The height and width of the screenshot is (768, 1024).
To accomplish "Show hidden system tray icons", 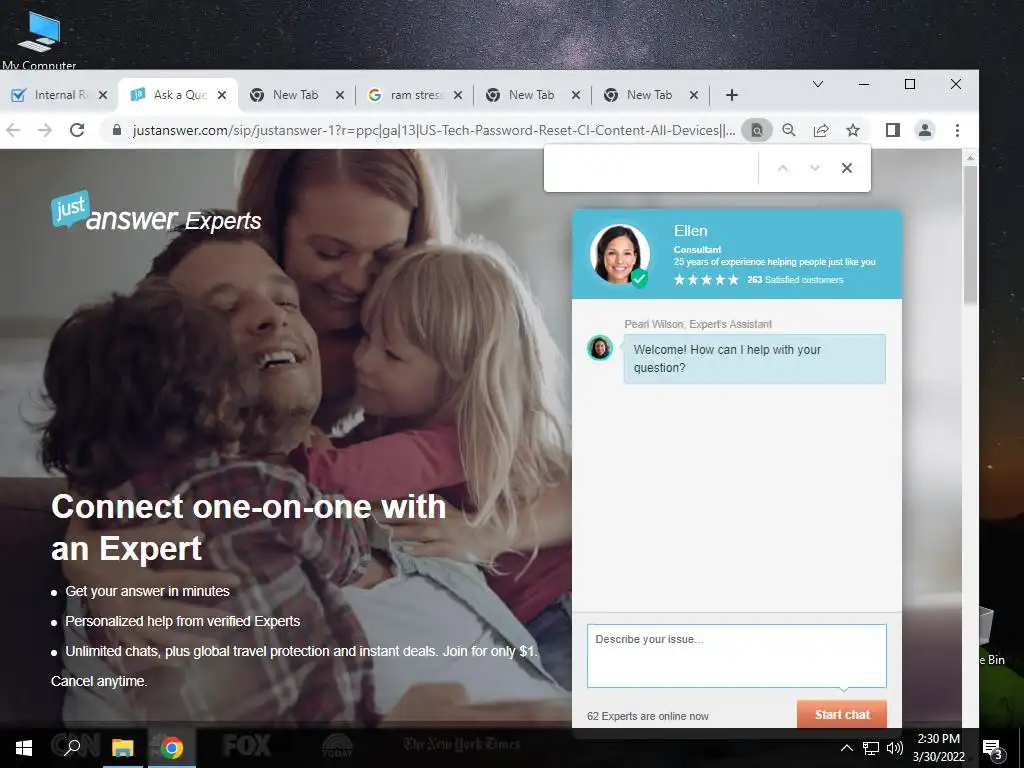I will coord(846,748).
